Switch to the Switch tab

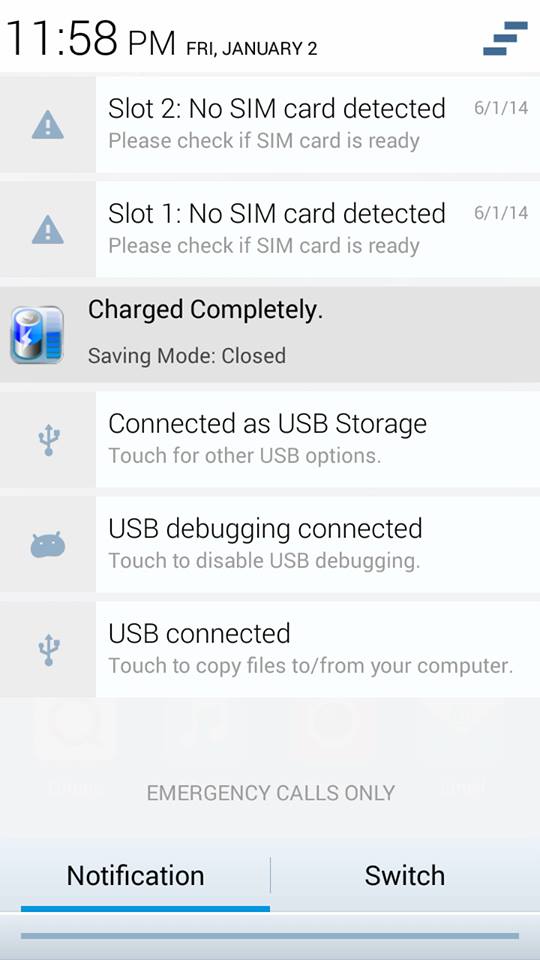pos(405,876)
